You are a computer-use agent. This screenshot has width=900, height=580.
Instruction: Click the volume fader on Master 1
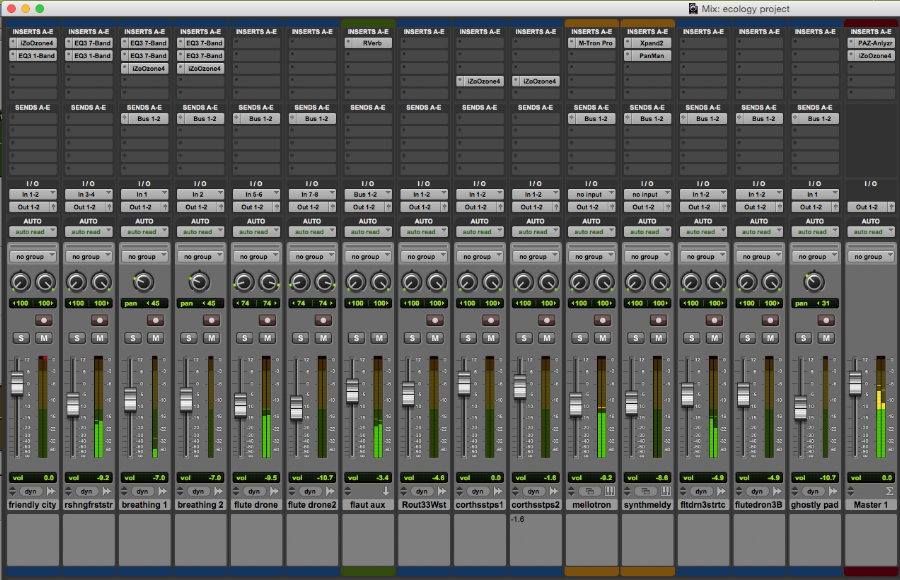coord(855,384)
